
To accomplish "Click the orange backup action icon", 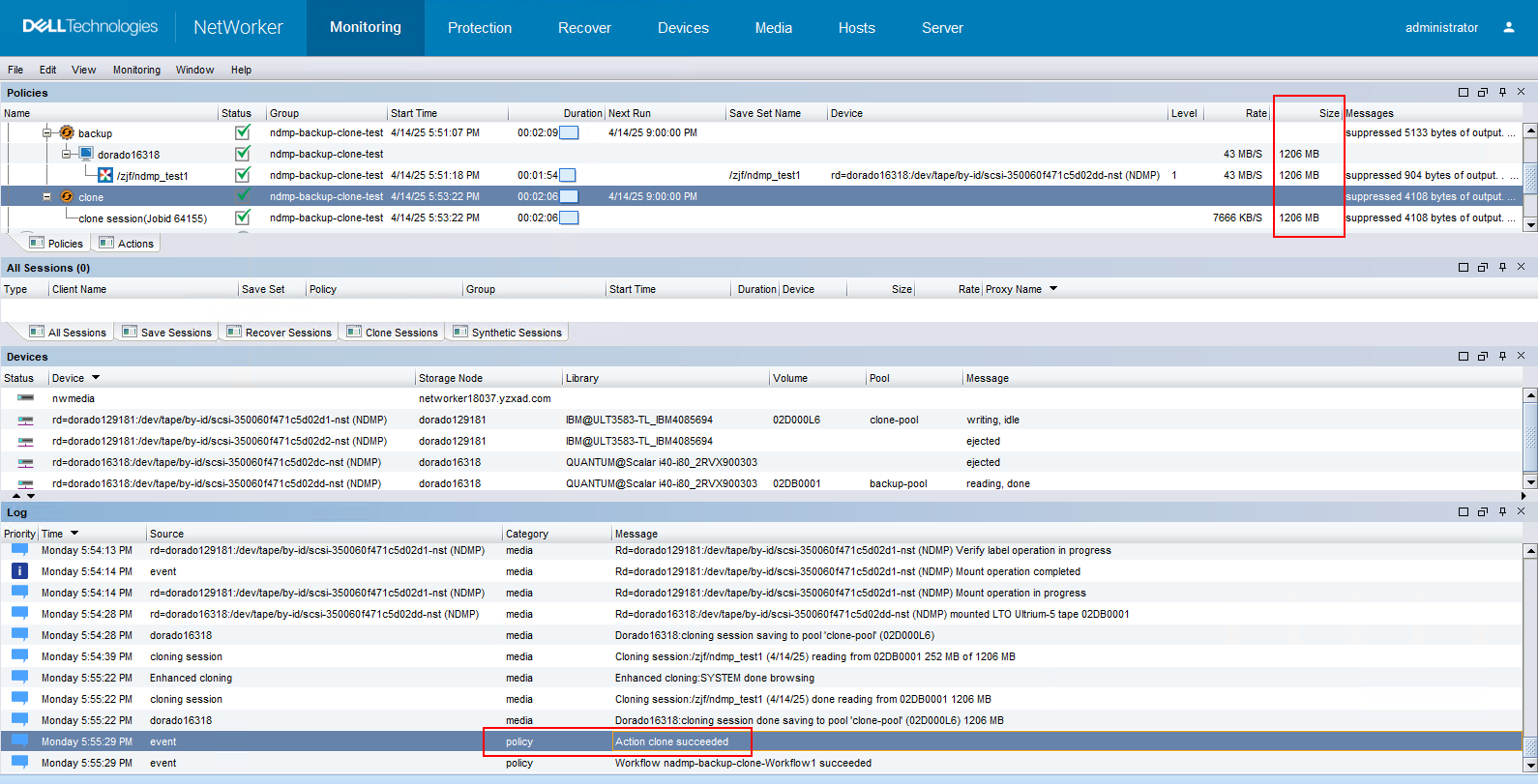I will coord(67,132).
